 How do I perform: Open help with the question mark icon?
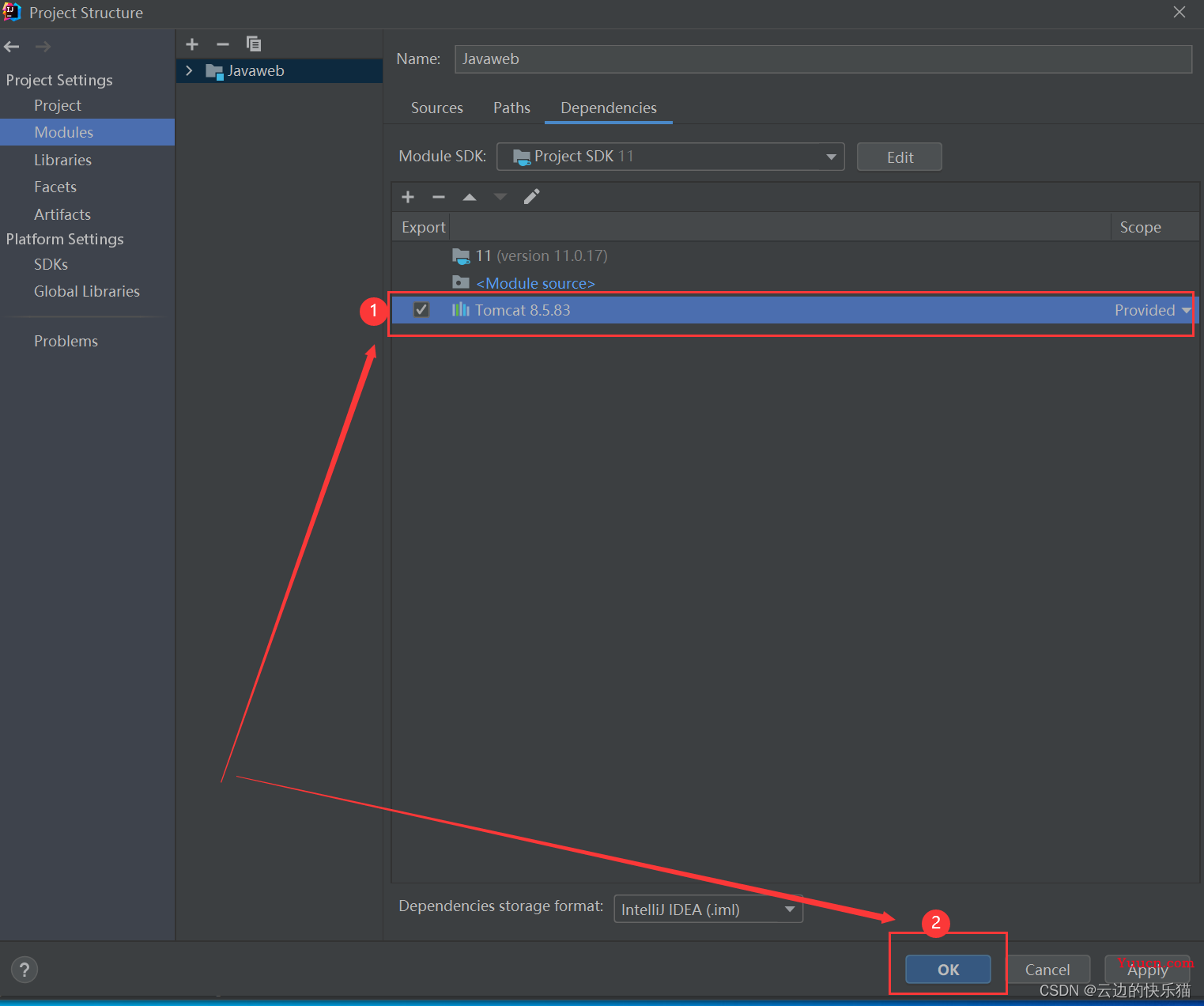coord(25,969)
